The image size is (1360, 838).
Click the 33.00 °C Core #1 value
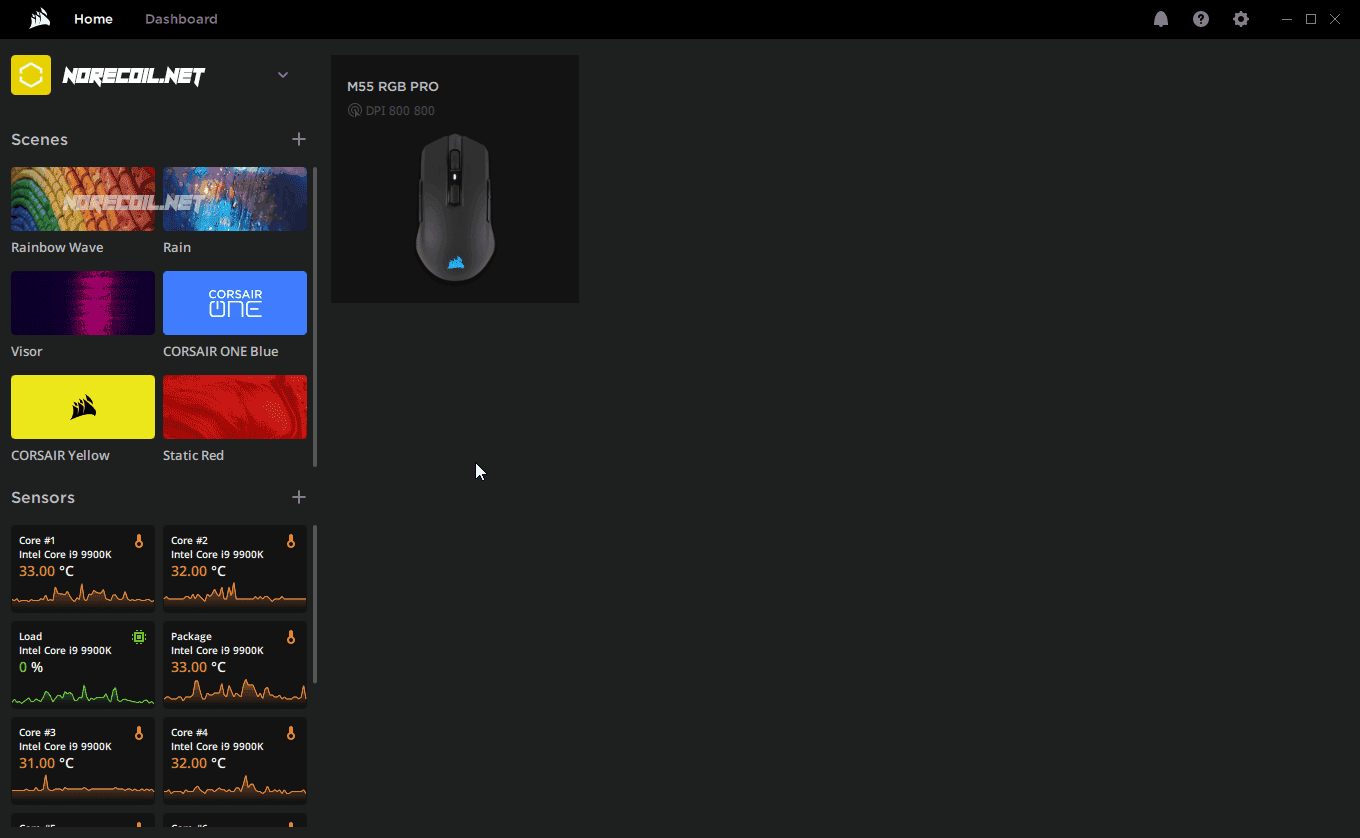46,571
